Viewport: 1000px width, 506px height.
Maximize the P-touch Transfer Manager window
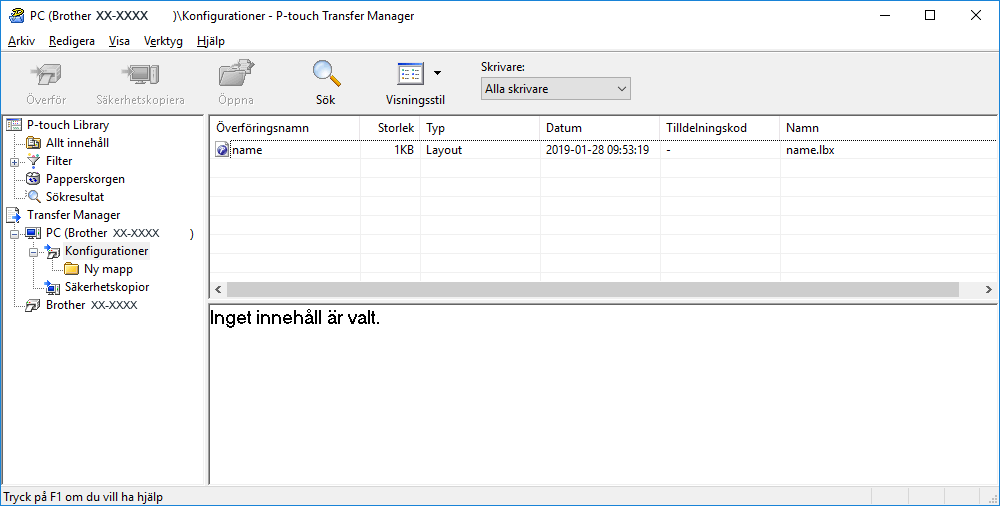pos(930,15)
